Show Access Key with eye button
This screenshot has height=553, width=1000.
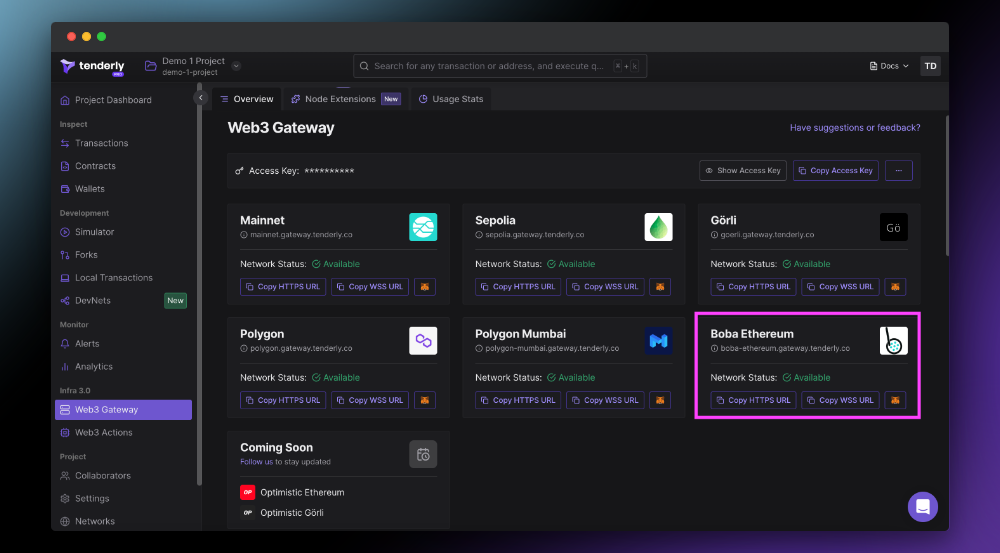tap(742, 171)
